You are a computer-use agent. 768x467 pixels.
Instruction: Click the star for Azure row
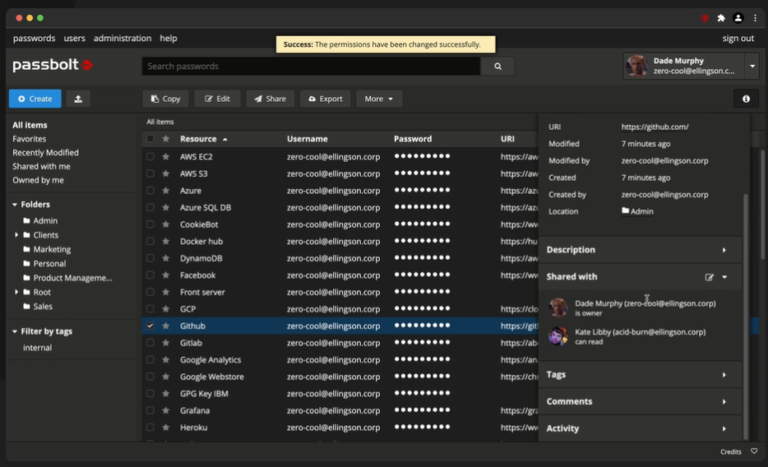coord(166,191)
